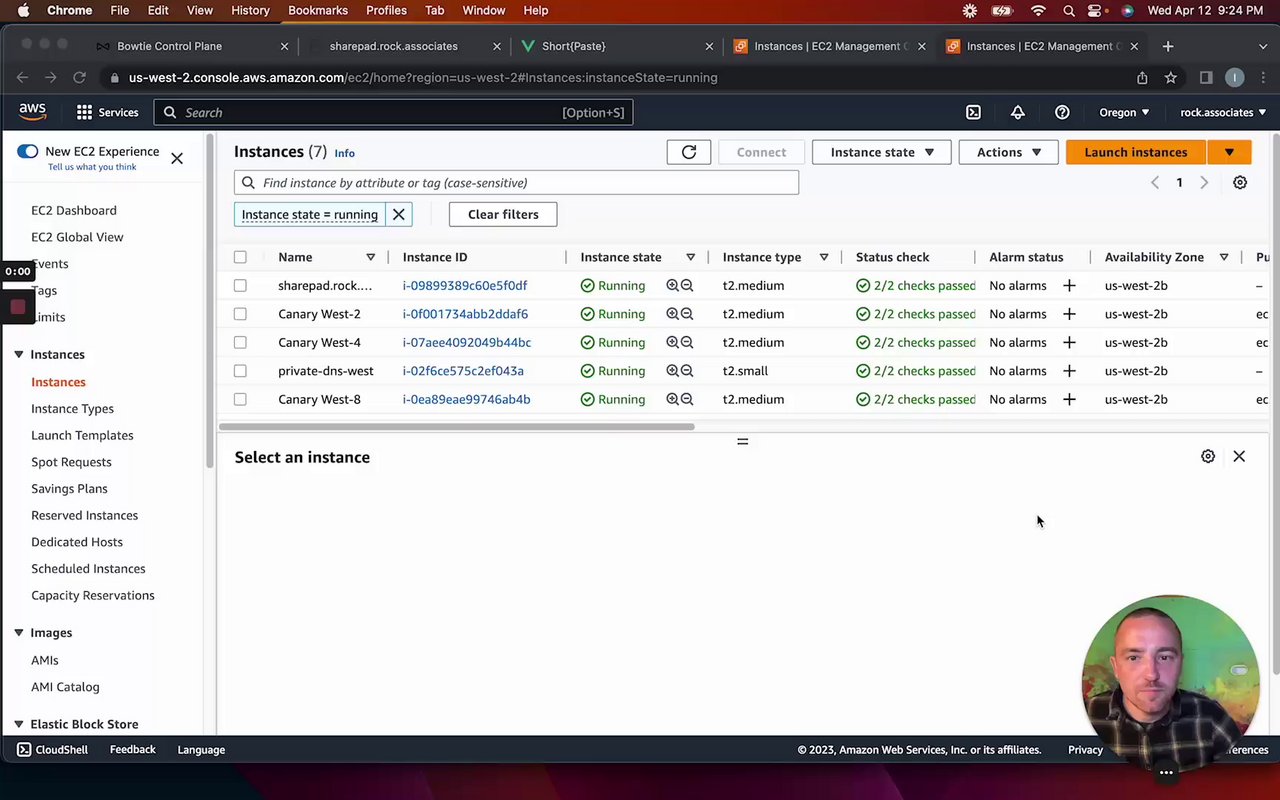Remove the Instance state = running filter

pos(399,214)
